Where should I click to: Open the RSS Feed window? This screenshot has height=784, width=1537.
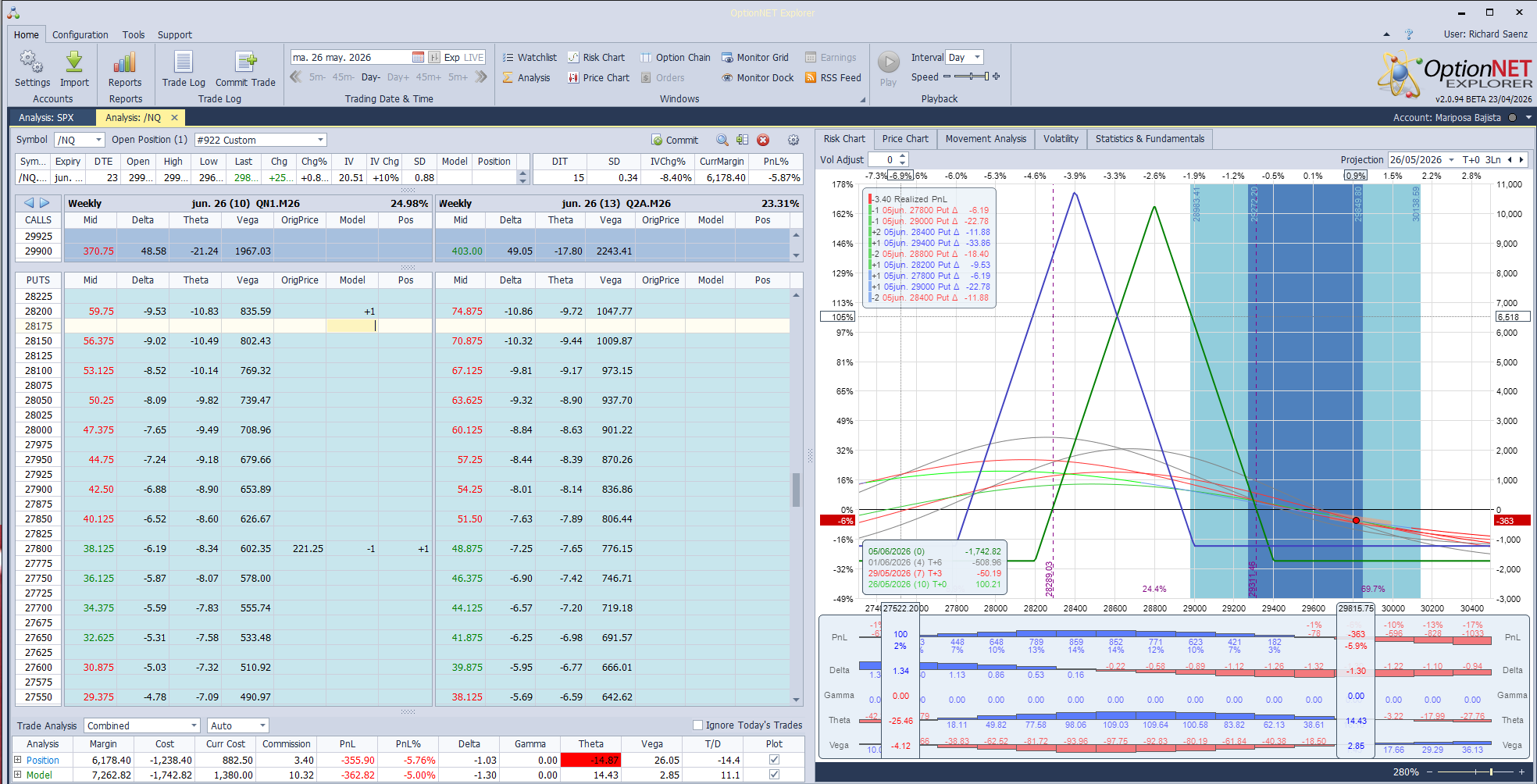(833, 77)
